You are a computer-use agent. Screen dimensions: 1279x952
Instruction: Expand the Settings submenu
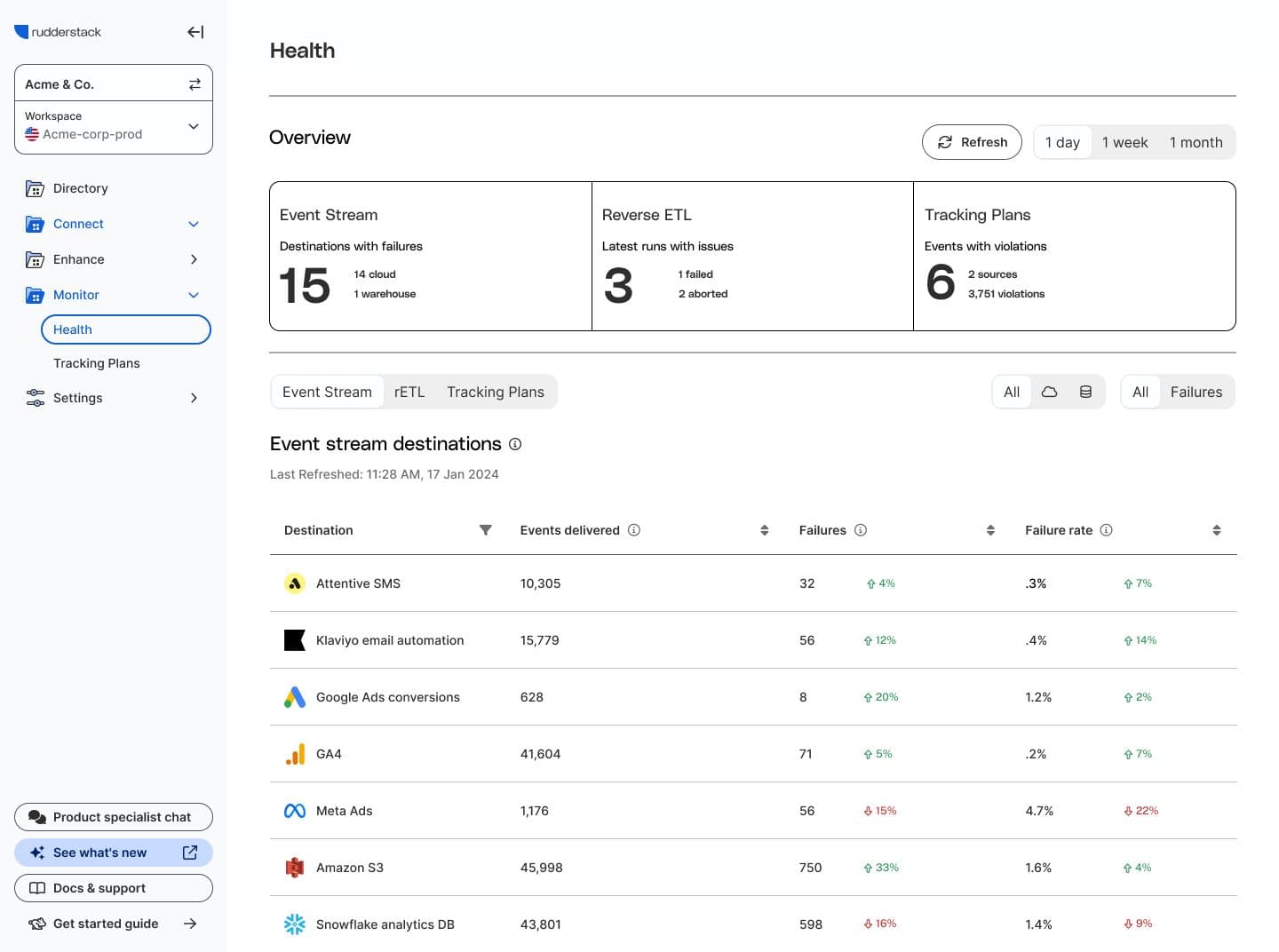pos(194,398)
